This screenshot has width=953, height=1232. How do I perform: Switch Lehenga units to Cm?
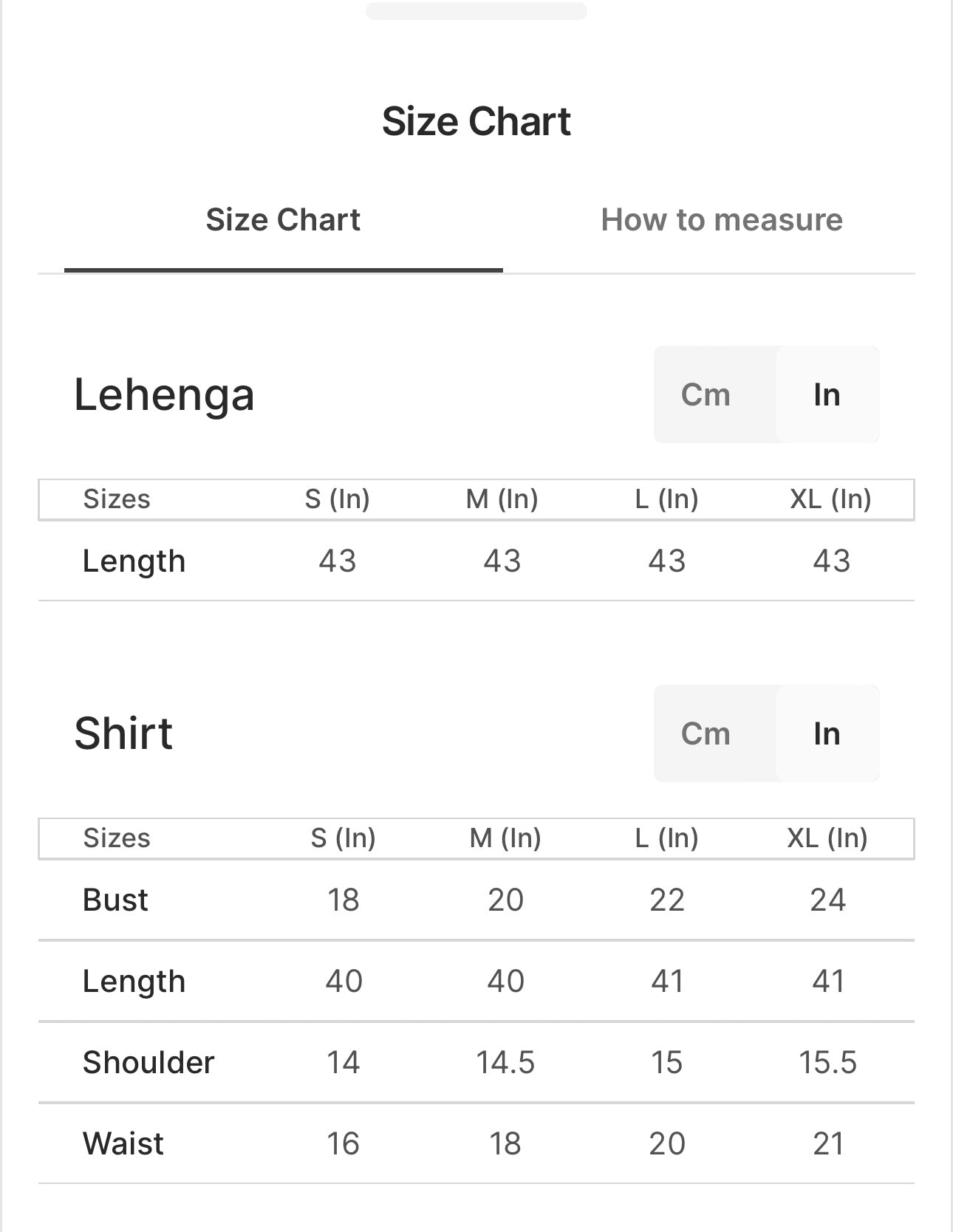coord(706,394)
